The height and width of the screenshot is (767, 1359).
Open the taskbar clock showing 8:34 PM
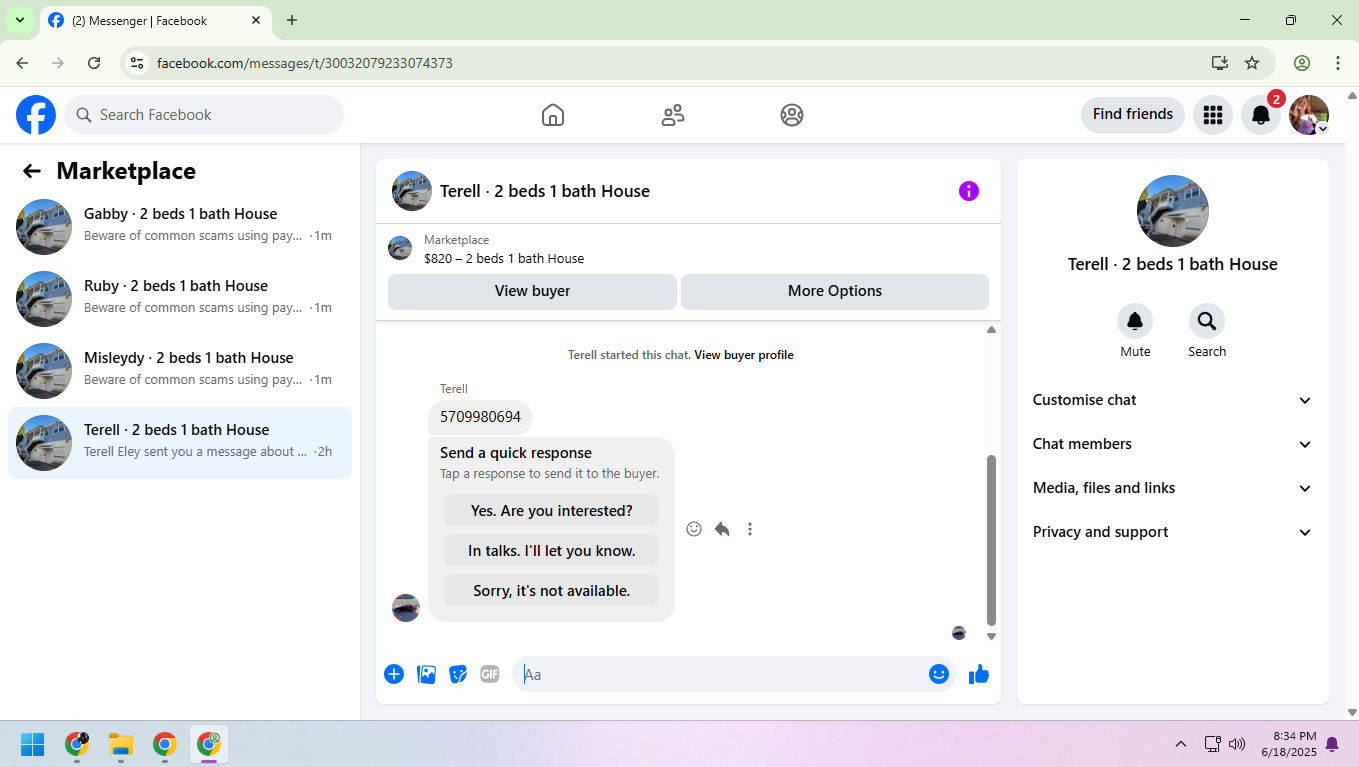coord(1288,744)
